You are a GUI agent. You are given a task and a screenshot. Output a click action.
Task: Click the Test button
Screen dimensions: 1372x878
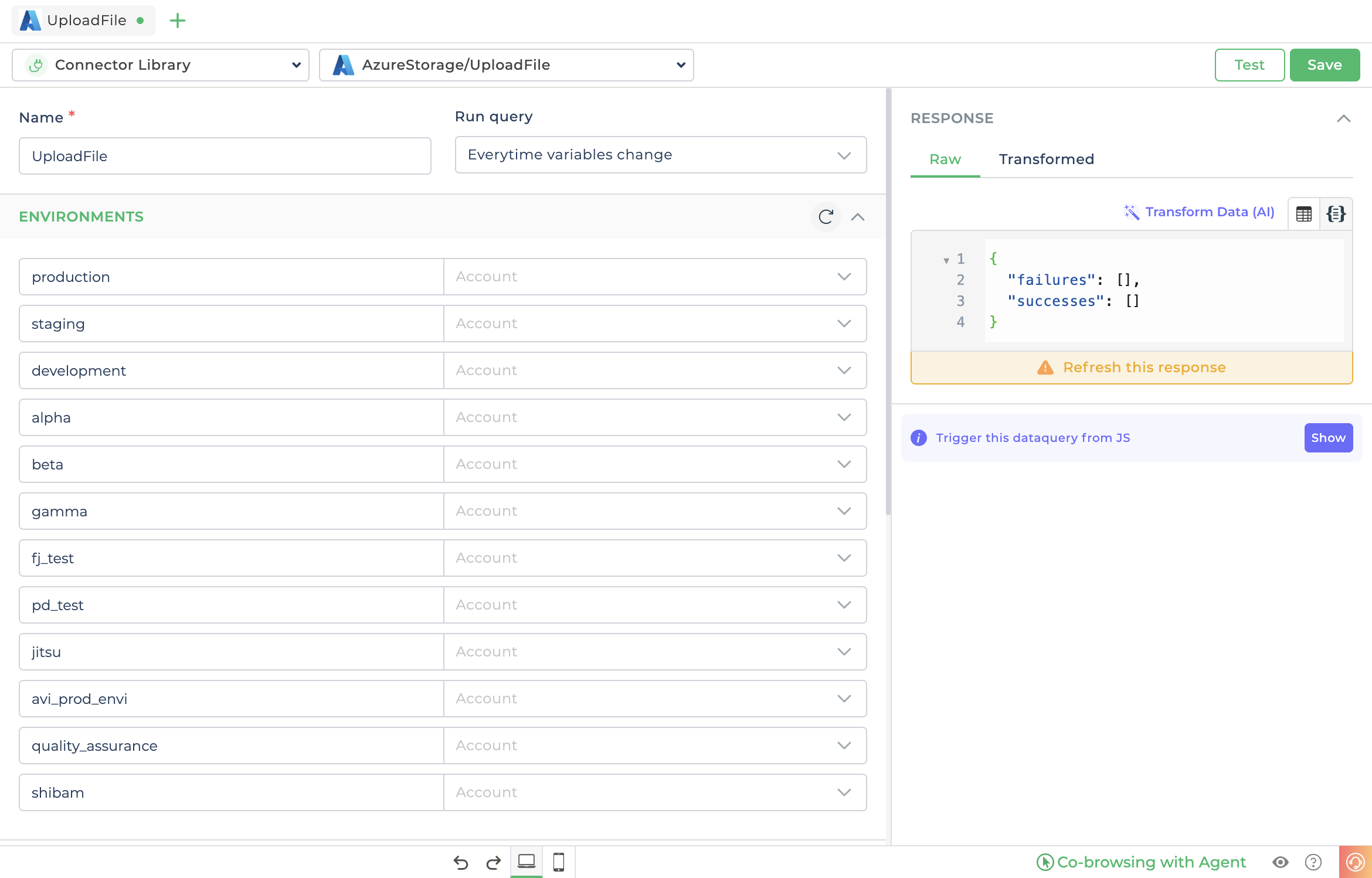pyautogui.click(x=1249, y=65)
